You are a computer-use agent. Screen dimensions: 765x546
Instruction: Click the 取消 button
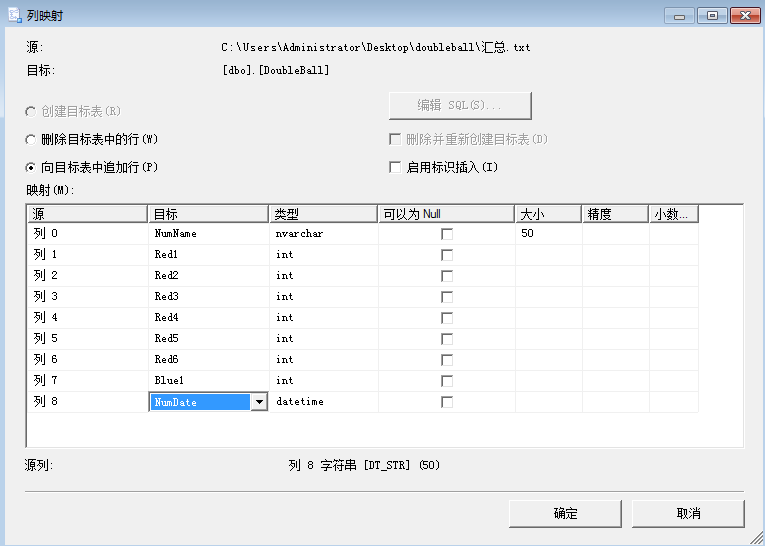[x=688, y=513]
